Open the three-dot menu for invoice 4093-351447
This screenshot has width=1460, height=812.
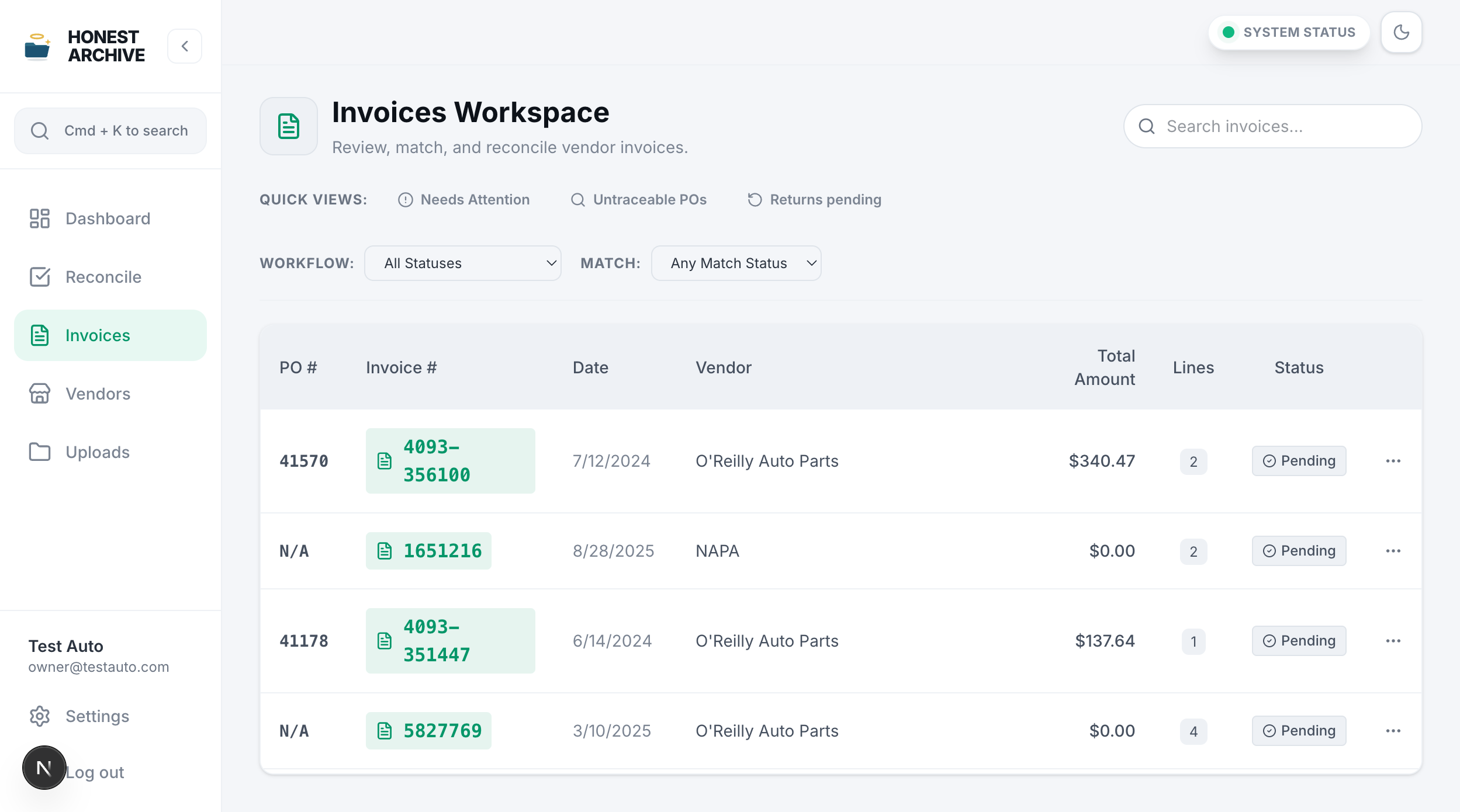point(1393,641)
